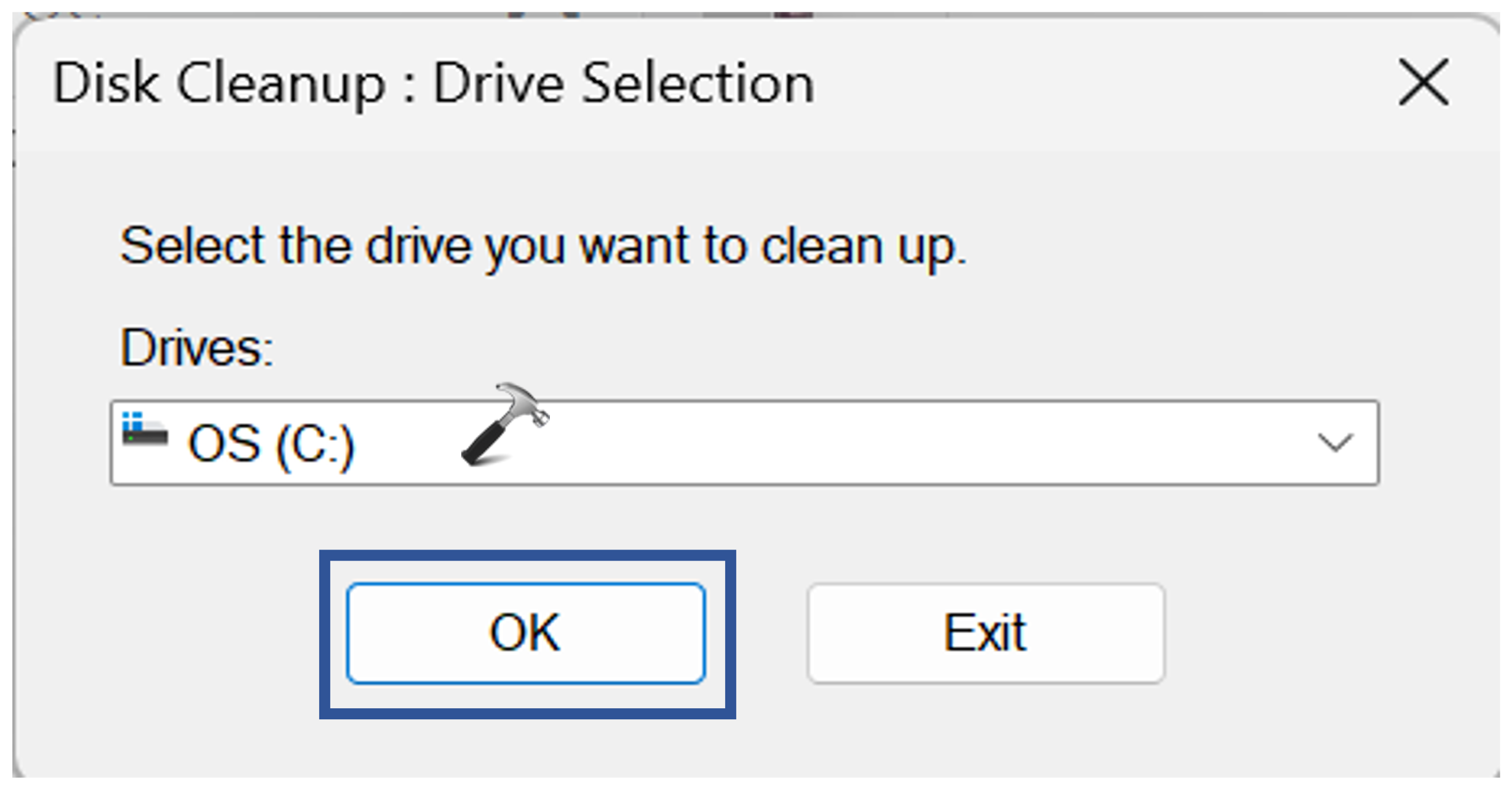Click the word "Selection" in the title
The image size is (1512, 790).
698,84
